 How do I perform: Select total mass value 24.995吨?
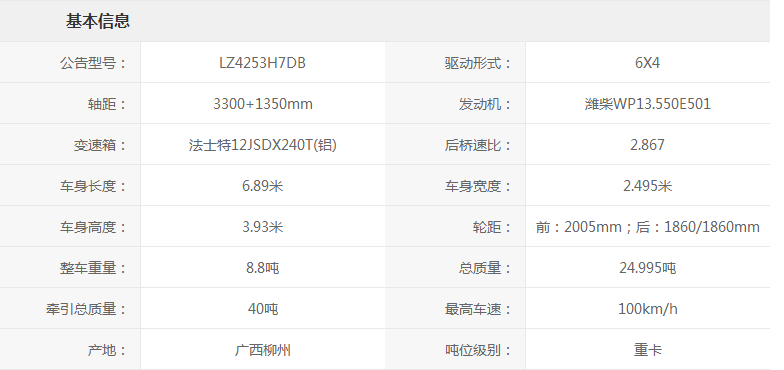click(x=648, y=268)
